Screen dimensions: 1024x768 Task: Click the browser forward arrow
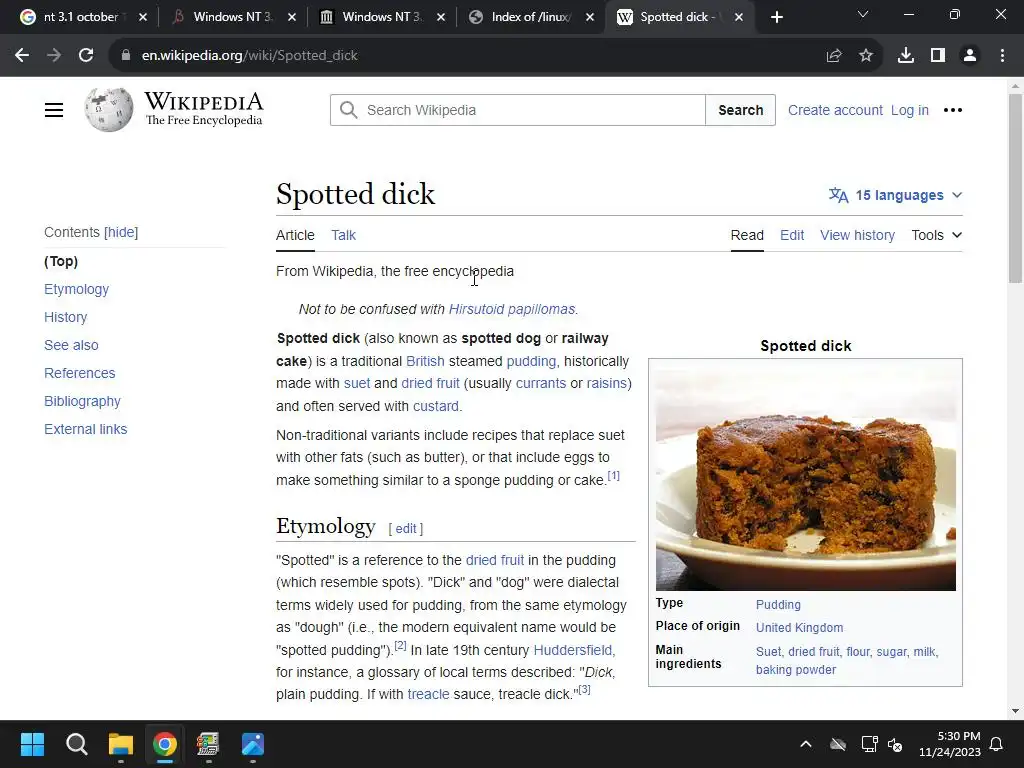pyautogui.click(x=54, y=56)
